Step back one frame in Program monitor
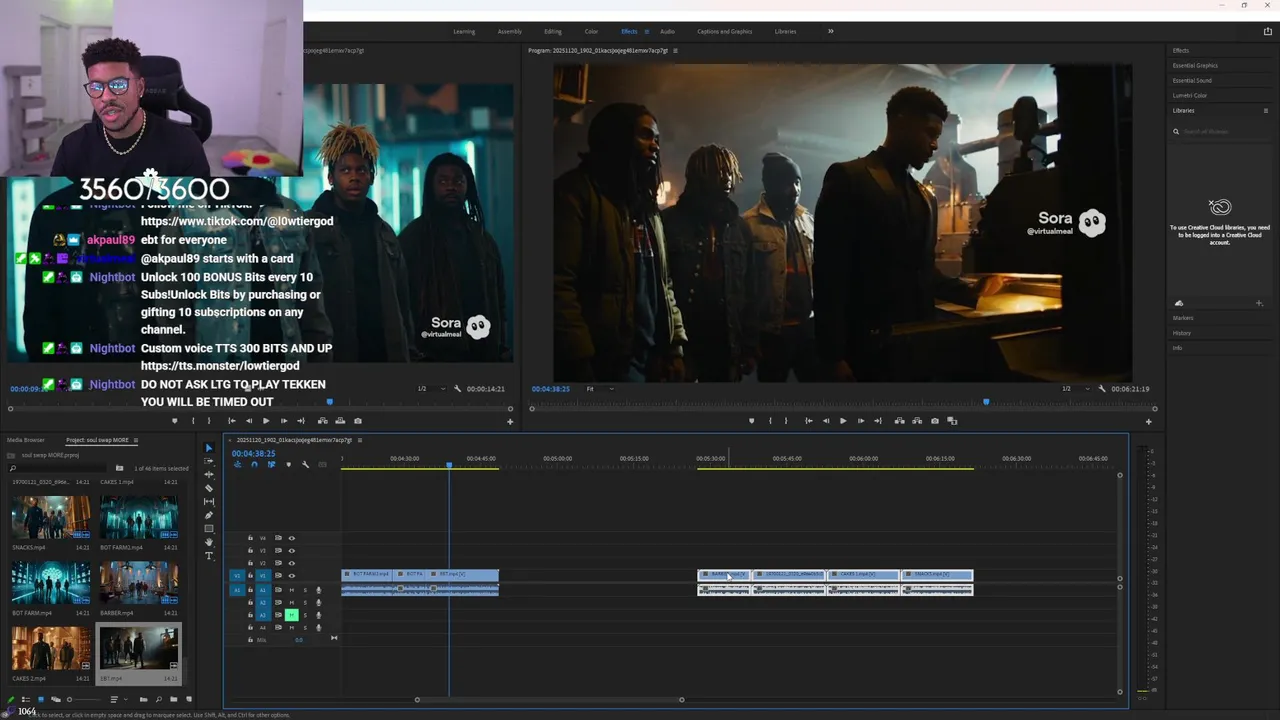The height and width of the screenshot is (720, 1280). pos(826,421)
